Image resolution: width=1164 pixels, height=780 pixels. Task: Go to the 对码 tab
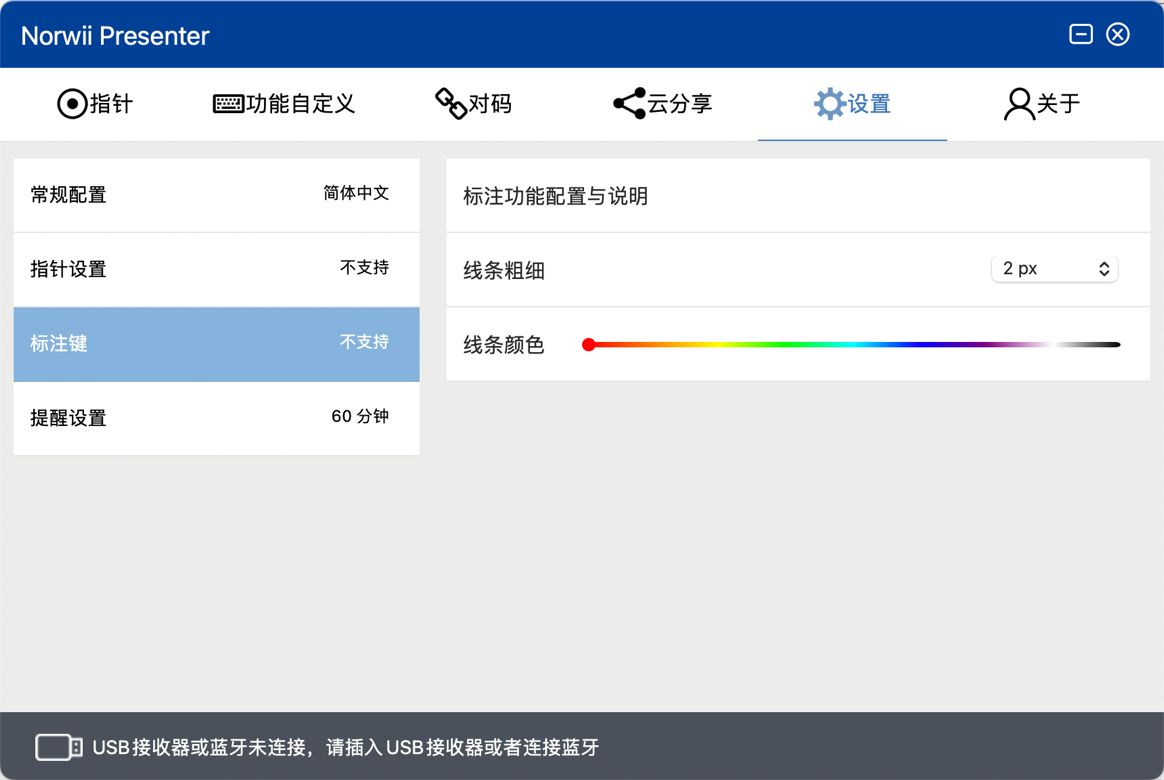tap(473, 104)
